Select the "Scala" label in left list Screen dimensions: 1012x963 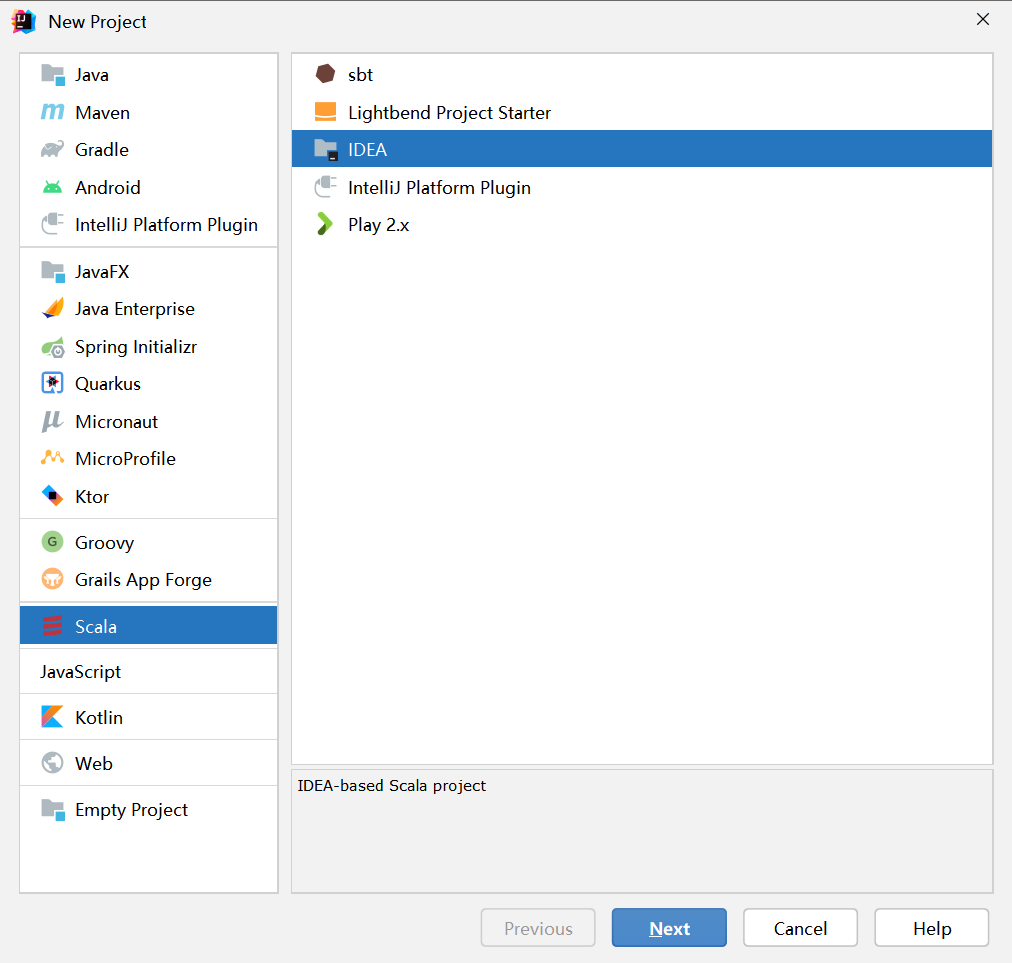96,627
